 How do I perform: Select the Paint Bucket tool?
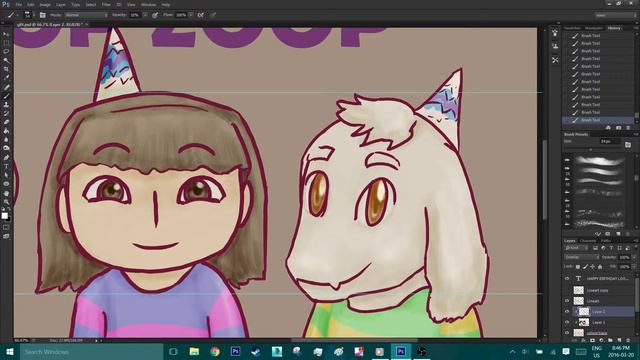click(x=6, y=131)
